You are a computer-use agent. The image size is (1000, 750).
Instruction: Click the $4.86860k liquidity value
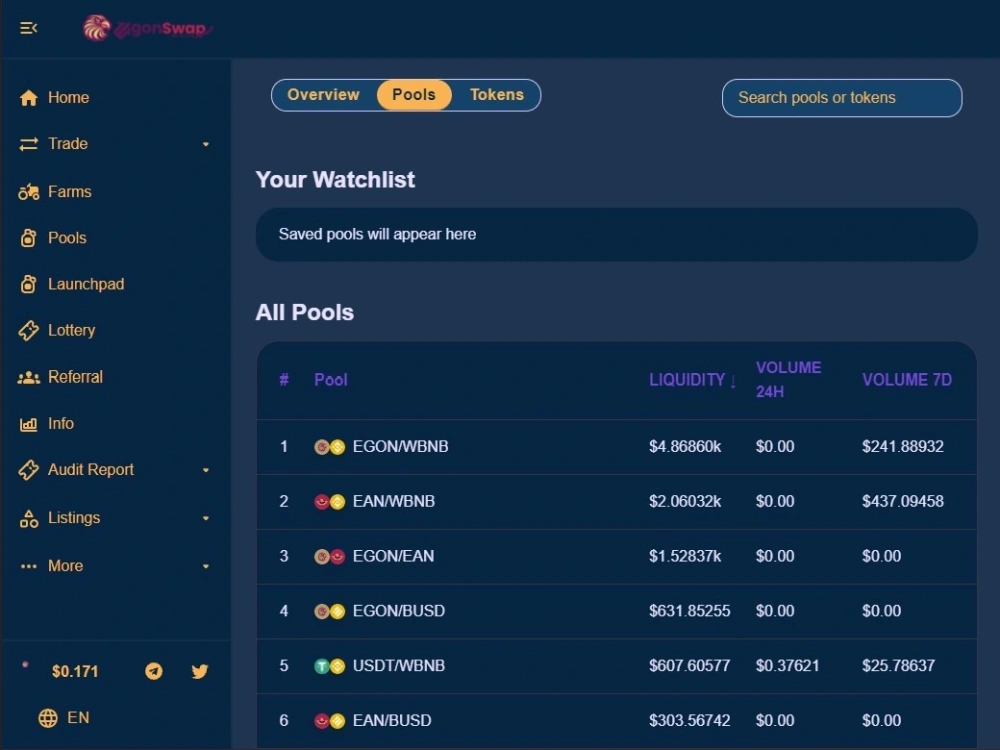pyautogui.click(x=685, y=446)
